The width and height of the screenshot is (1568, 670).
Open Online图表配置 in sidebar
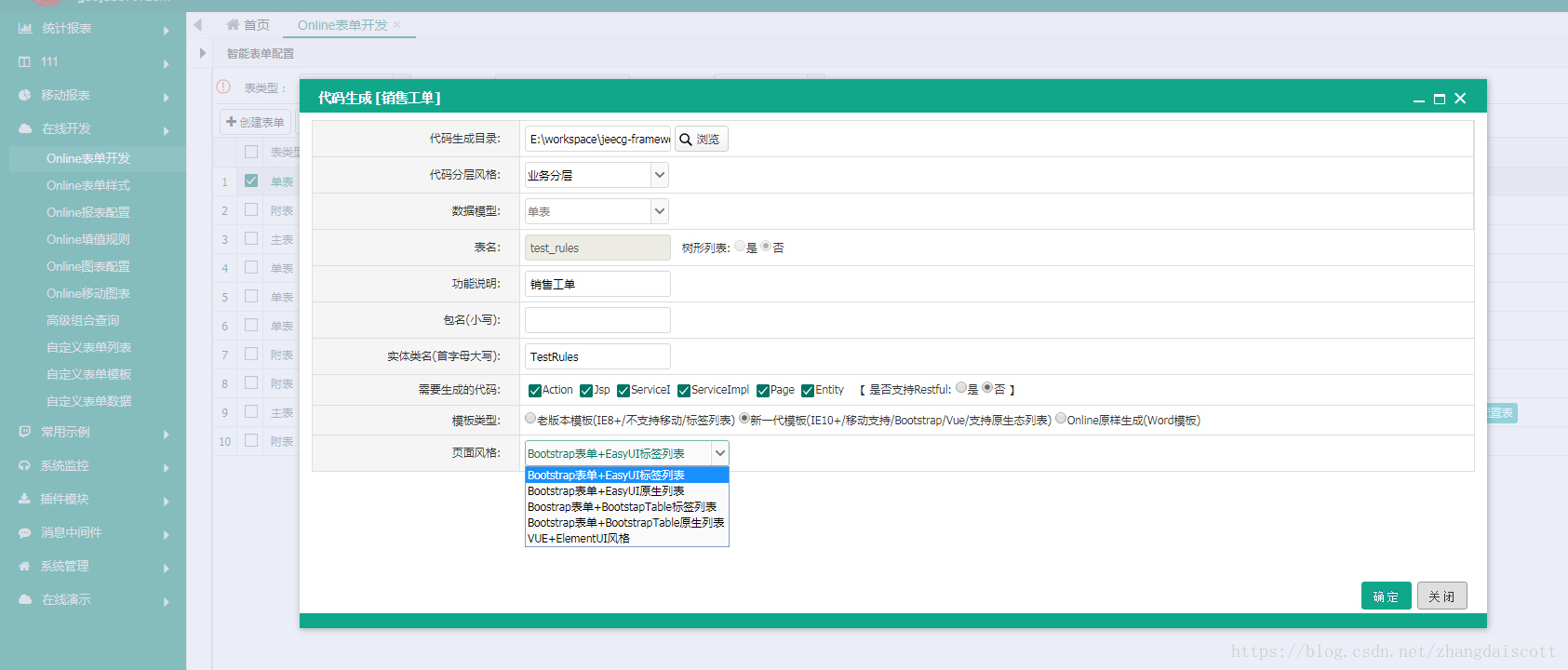click(x=88, y=266)
